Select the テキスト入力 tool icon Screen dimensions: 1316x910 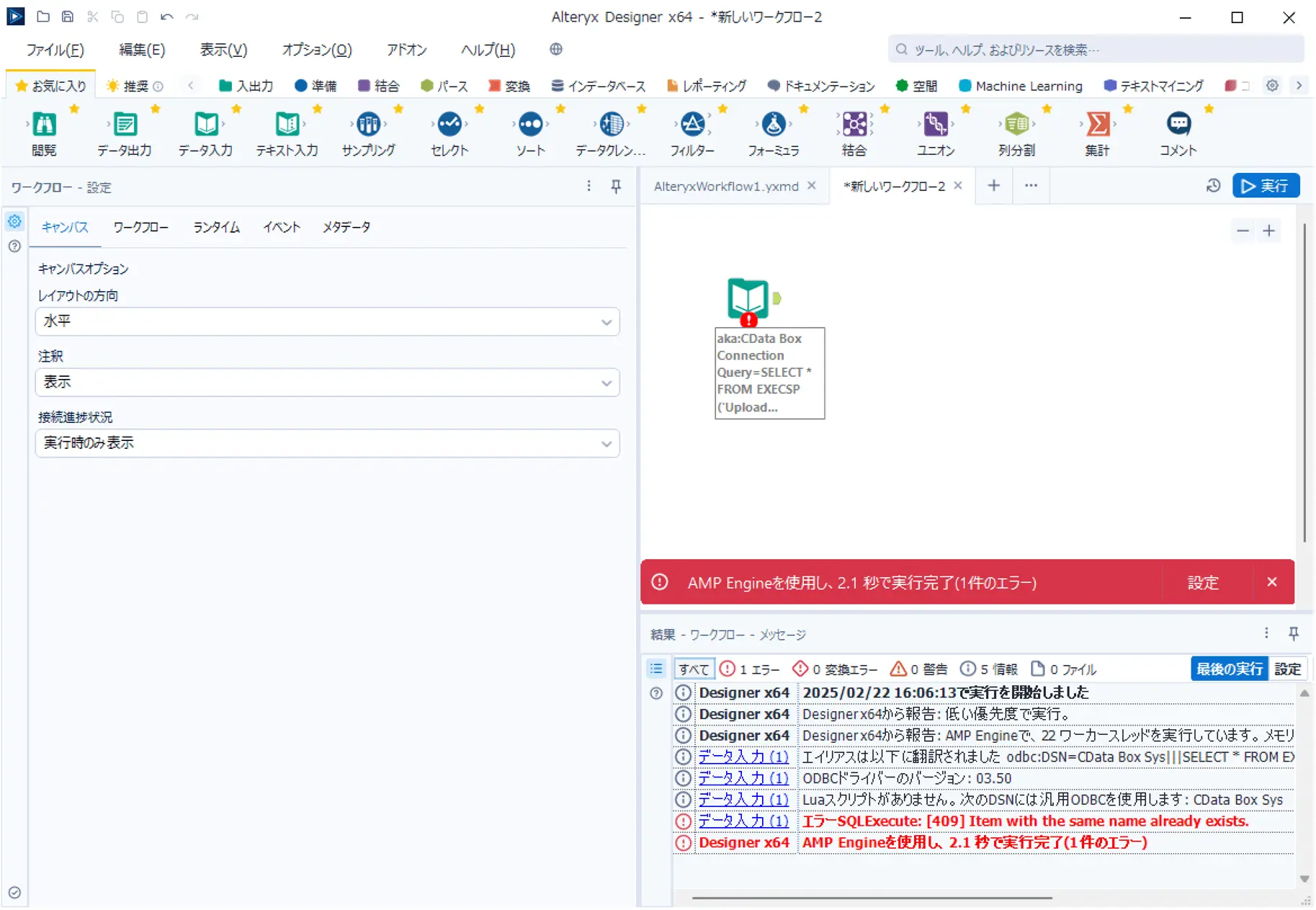pyautogui.click(x=287, y=125)
